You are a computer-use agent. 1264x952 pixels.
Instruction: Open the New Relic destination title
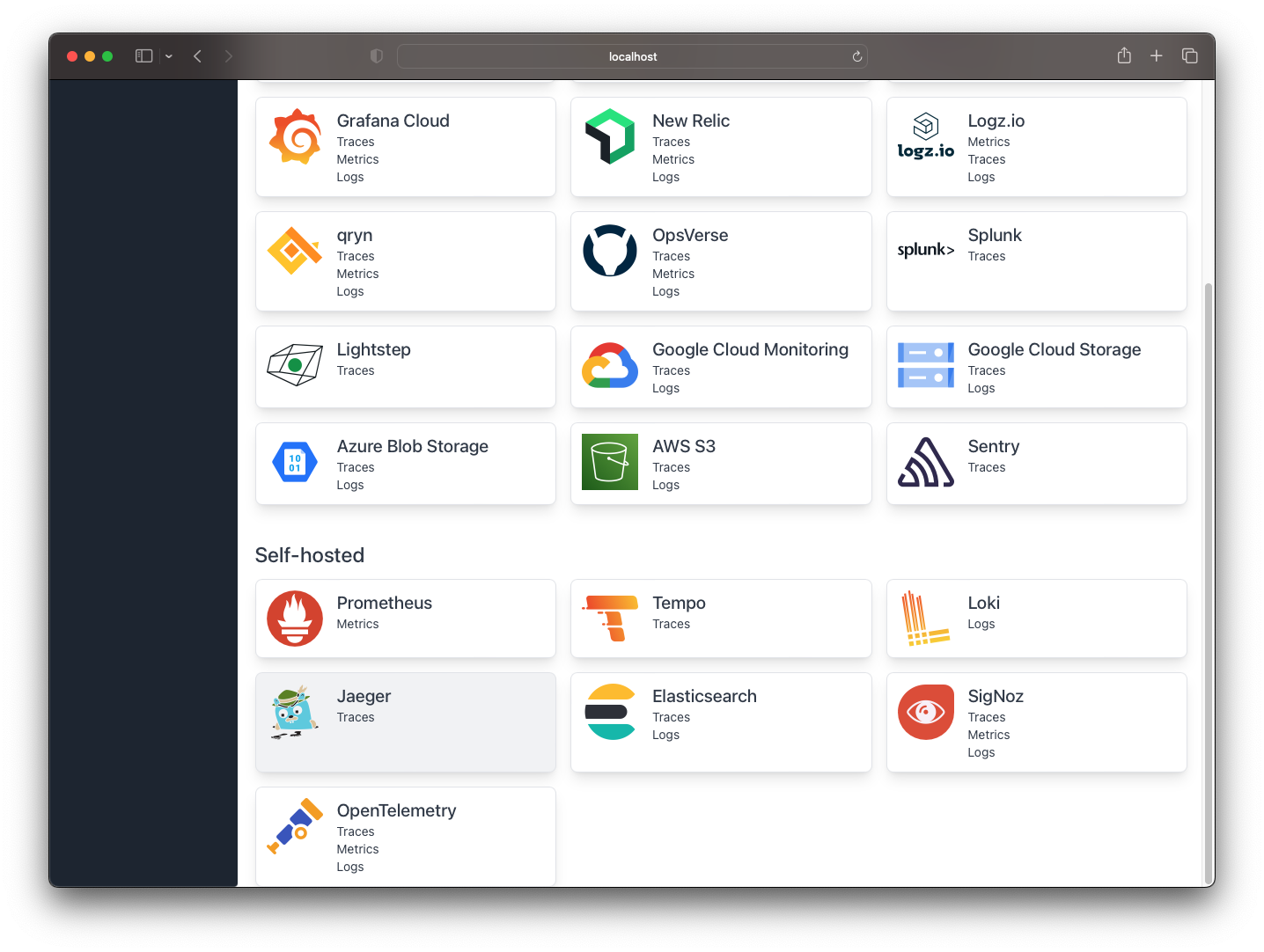[691, 121]
